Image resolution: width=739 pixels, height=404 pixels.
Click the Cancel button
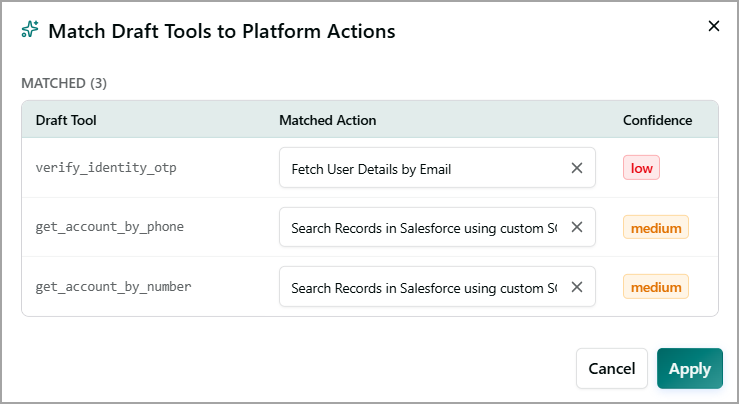[x=612, y=369]
